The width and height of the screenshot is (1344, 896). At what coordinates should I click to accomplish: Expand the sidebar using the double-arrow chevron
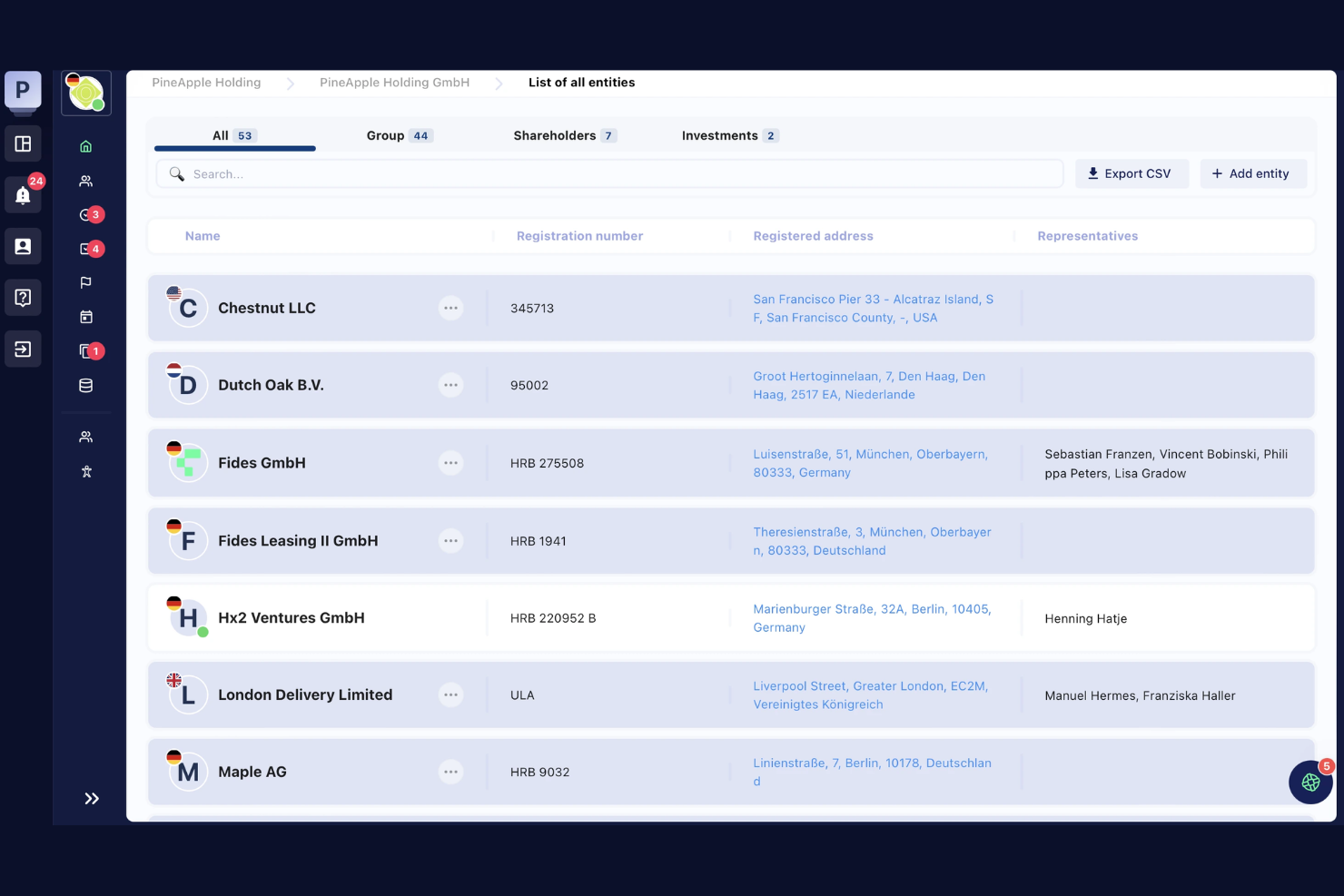(91, 799)
